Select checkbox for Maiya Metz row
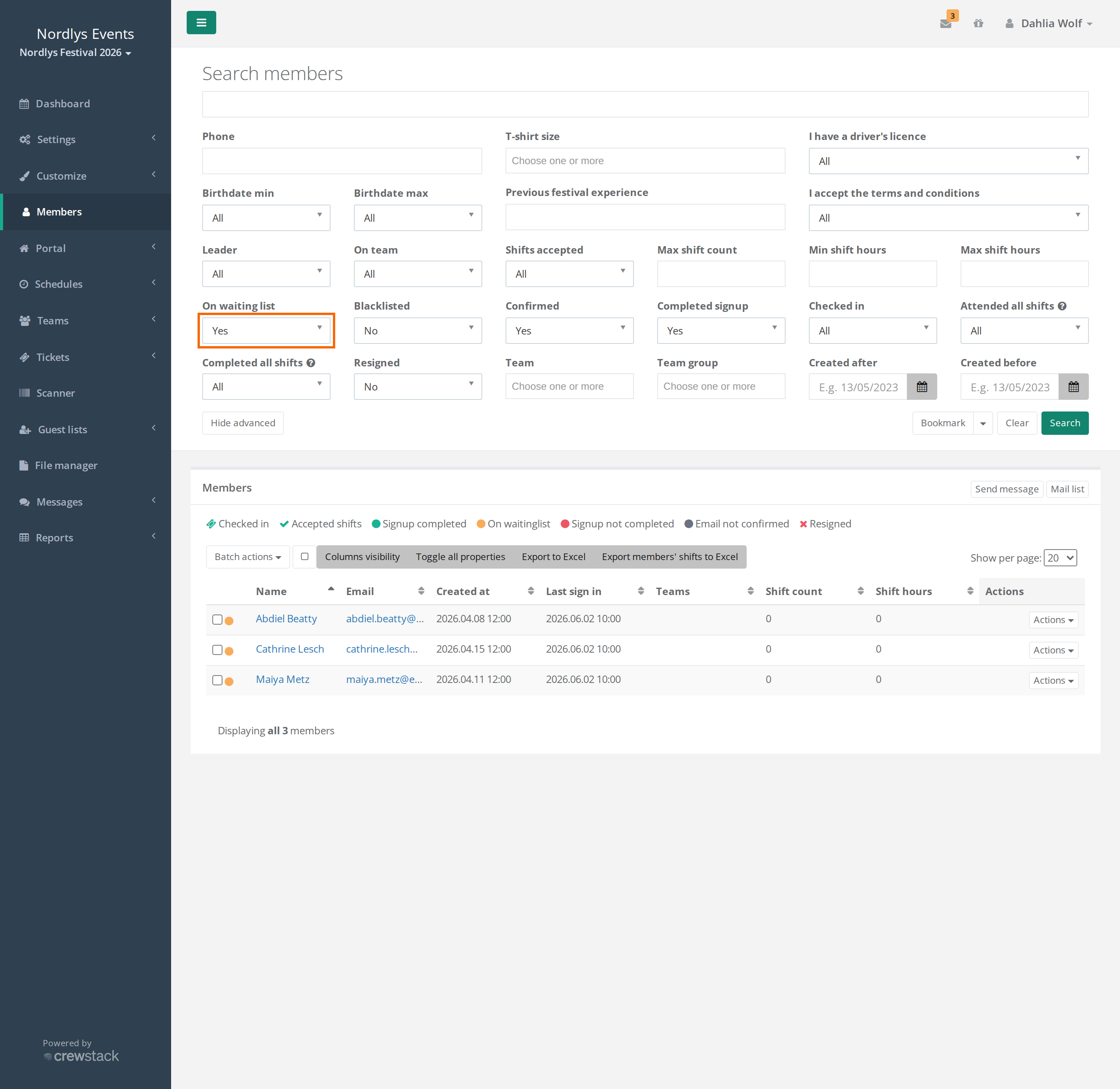Viewport: 1120px width, 1089px height. click(x=217, y=680)
